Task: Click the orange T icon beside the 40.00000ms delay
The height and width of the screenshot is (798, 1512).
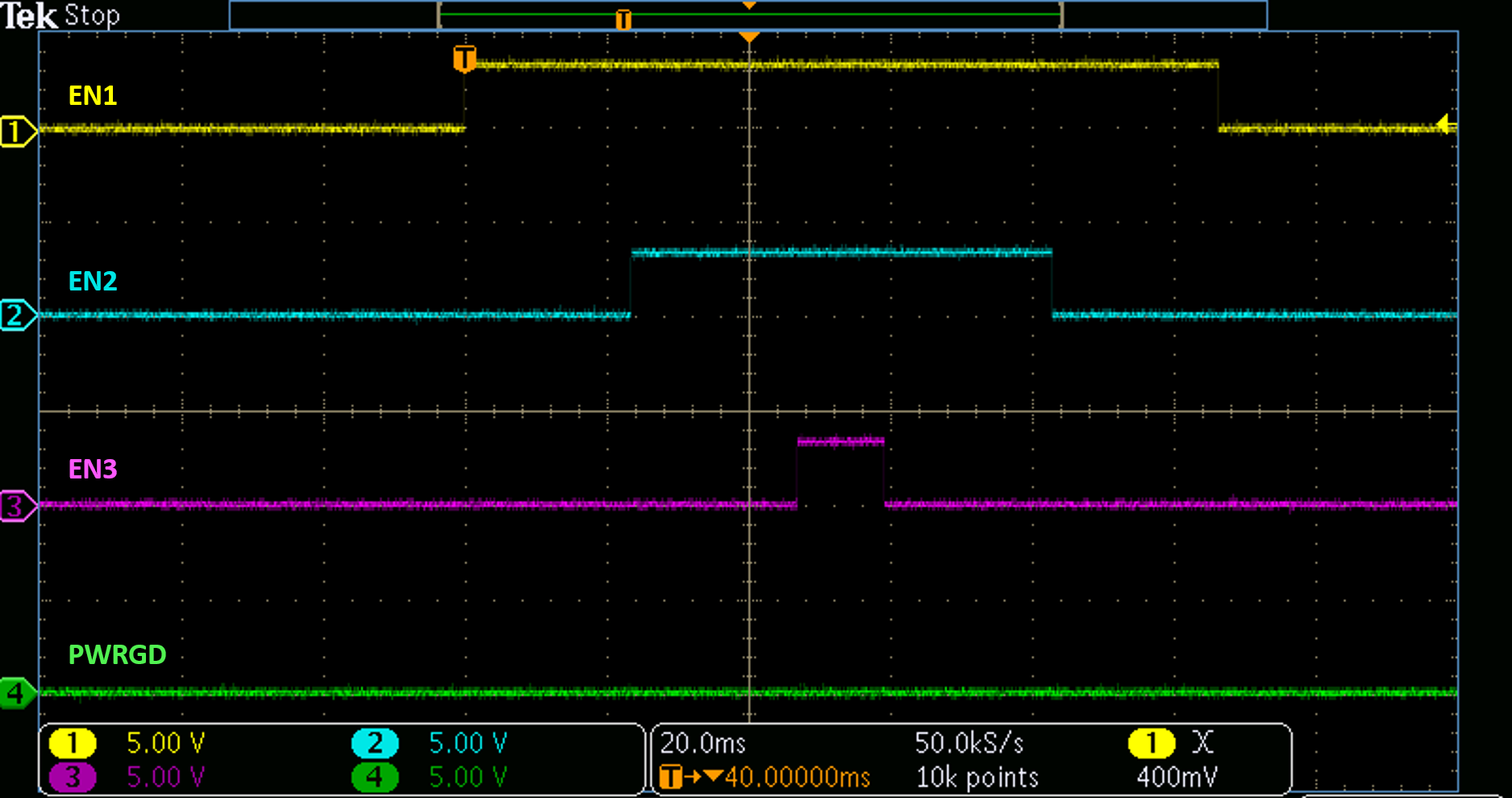Action: pyautogui.click(x=670, y=777)
